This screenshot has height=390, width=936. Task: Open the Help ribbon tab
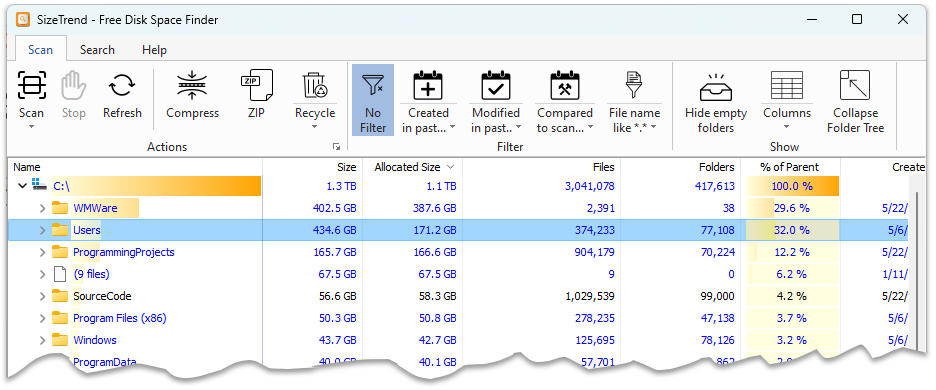(x=154, y=50)
